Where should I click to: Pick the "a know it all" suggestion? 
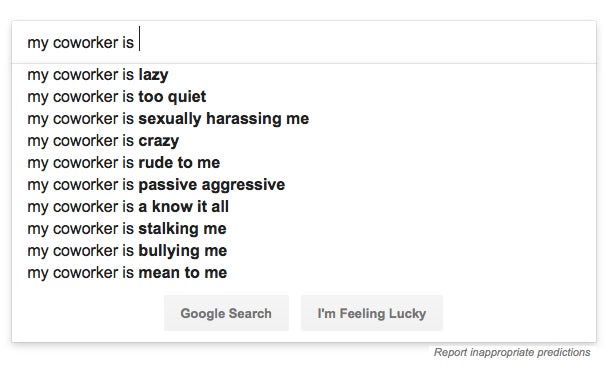[304, 206]
